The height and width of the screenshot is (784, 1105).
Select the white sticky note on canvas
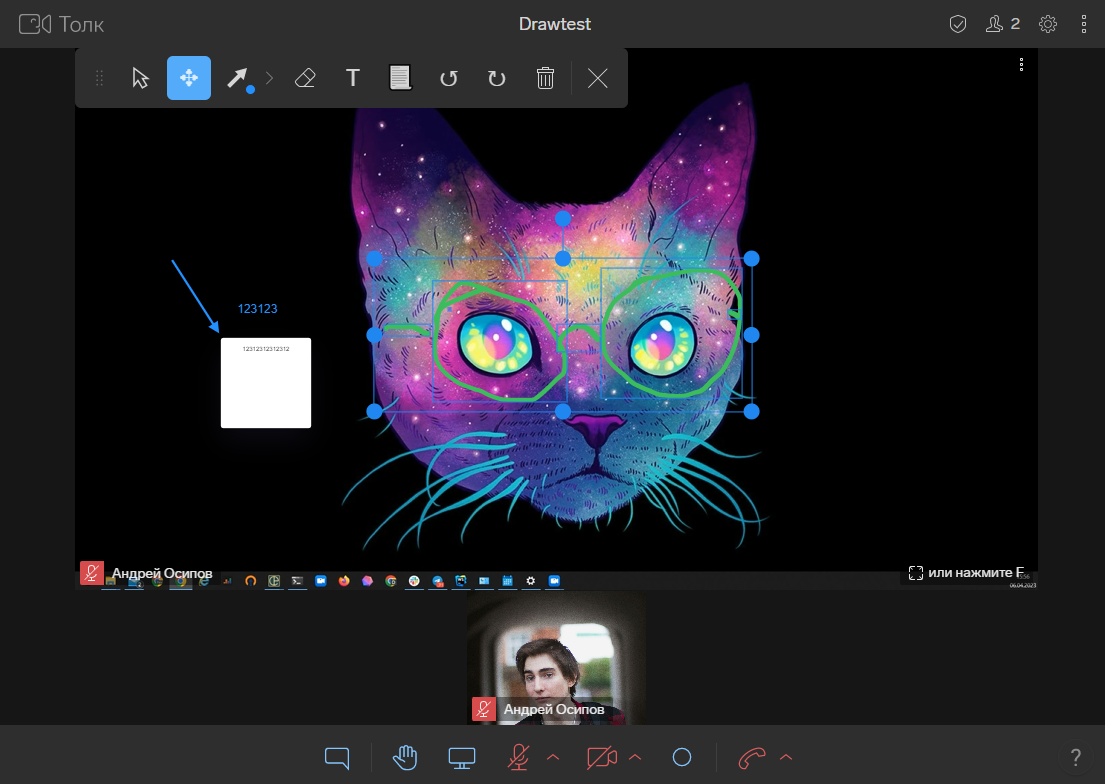click(266, 383)
